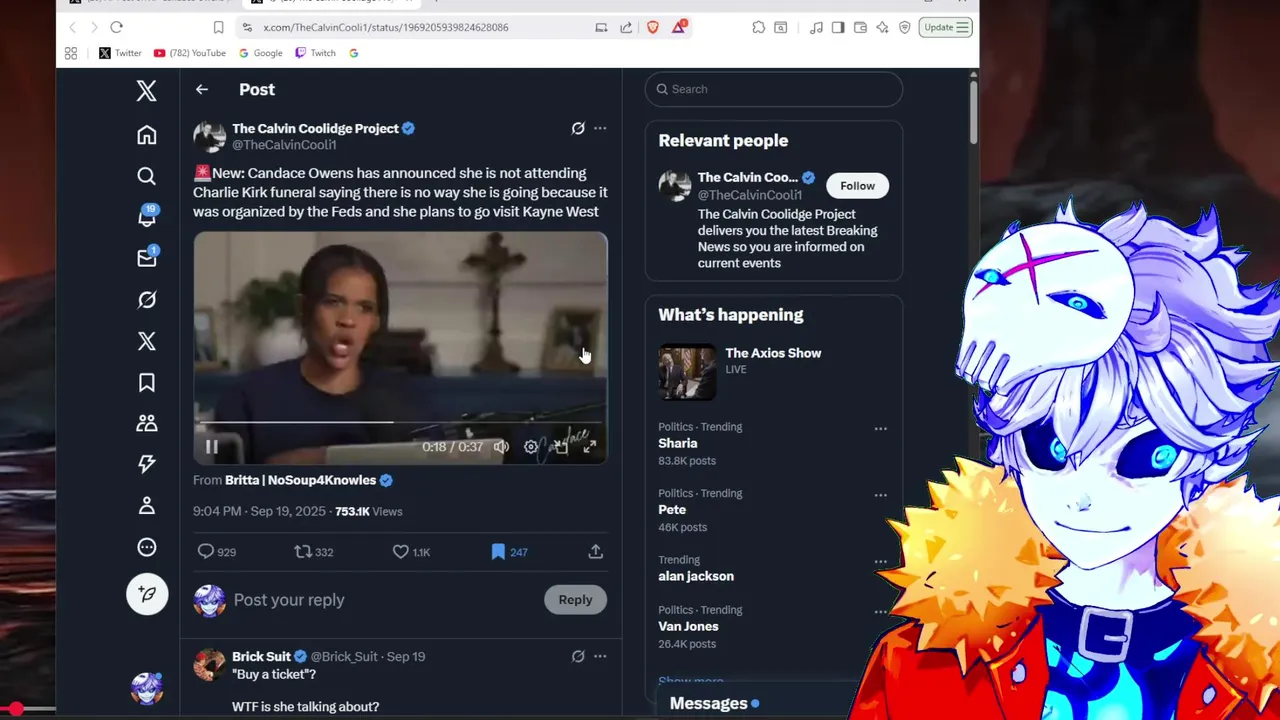Open Google bookmark in bookmarks bar
Image resolution: width=1280 pixels, height=720 pixels.
261,53
